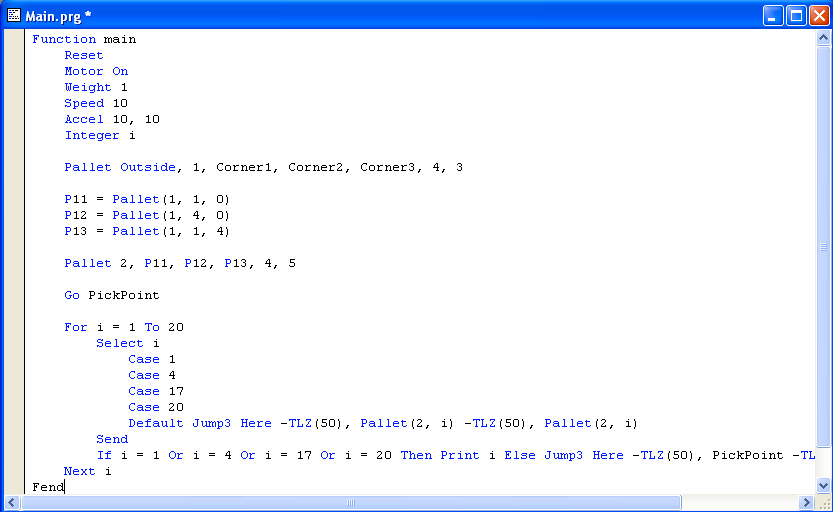The height and width of the screenshot is (512, 833).
Task: Click the 'For i = 1 To 20' line
Action: click(x=124, y=327)
